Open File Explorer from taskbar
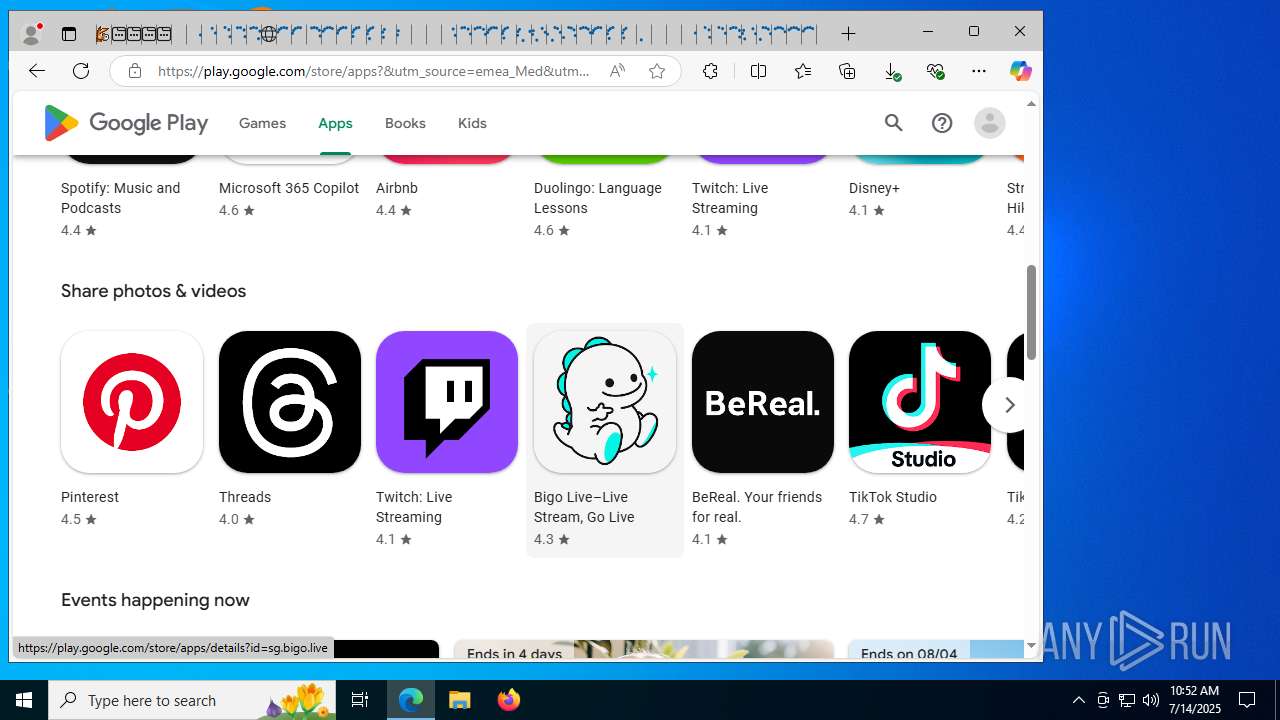The width and height of the screenshot is (1280, 720). click(460, 700)
